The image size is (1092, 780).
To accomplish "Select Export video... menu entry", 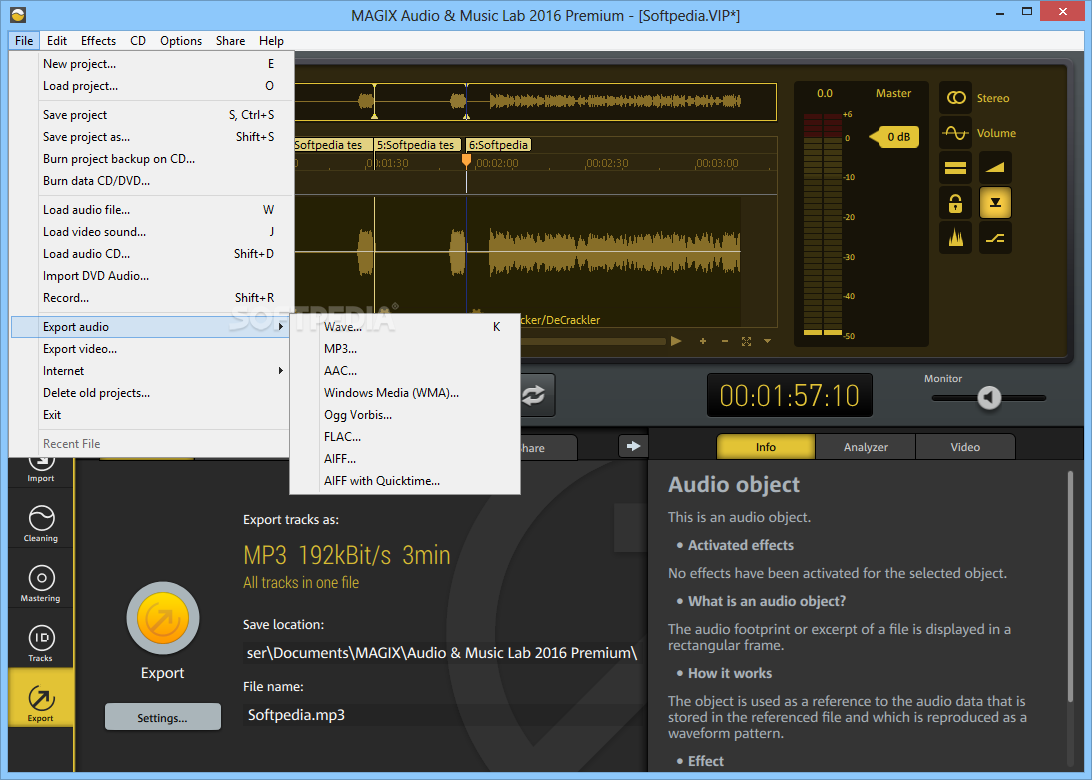I will coord(150,349).
